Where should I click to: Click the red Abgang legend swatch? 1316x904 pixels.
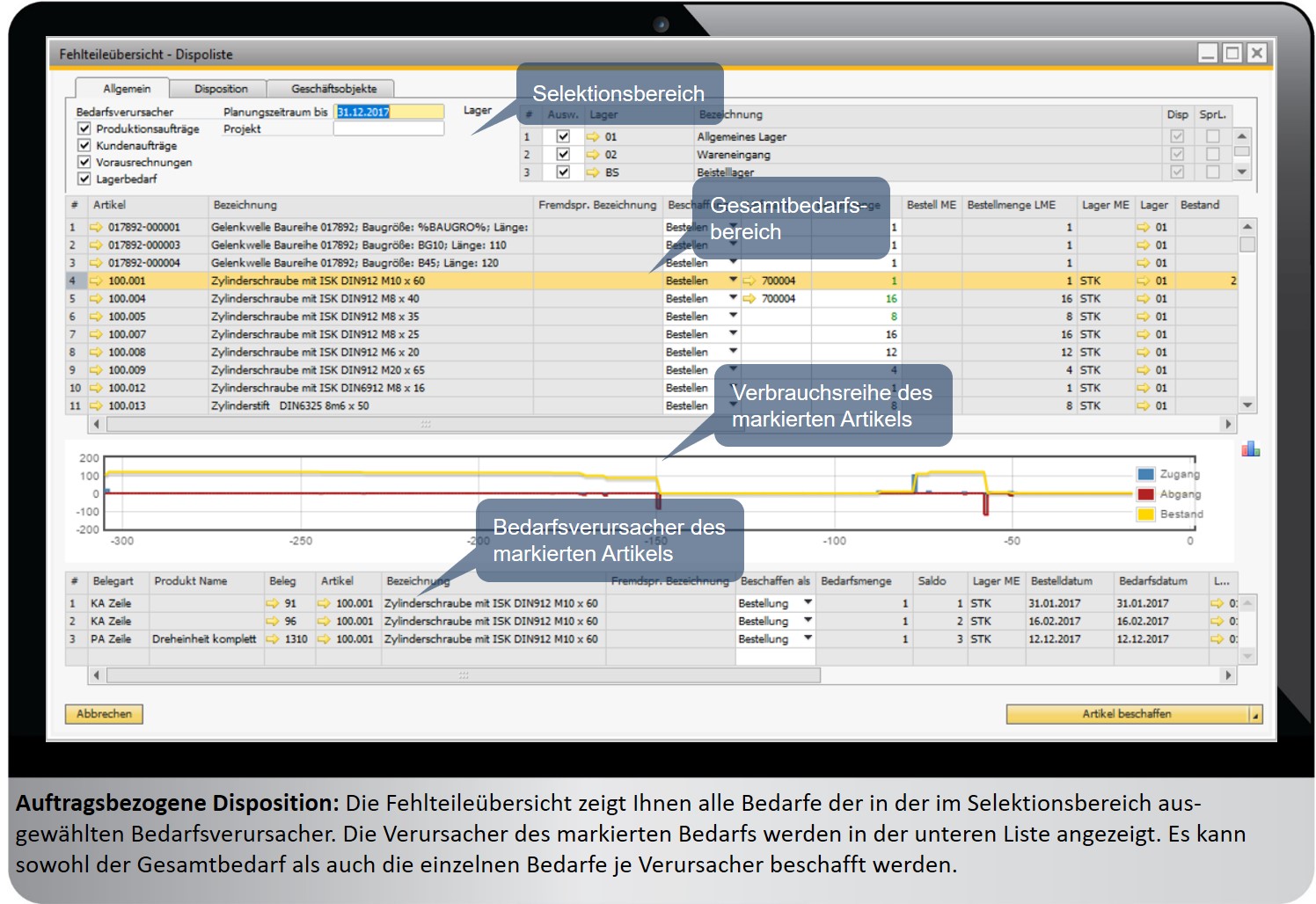[x=1145, y=494]
